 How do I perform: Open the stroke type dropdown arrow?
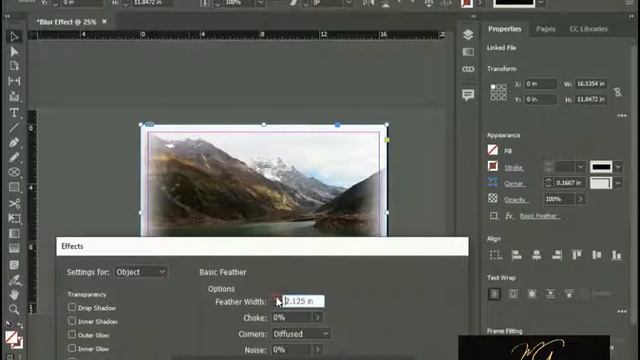(x=618, y=167)
